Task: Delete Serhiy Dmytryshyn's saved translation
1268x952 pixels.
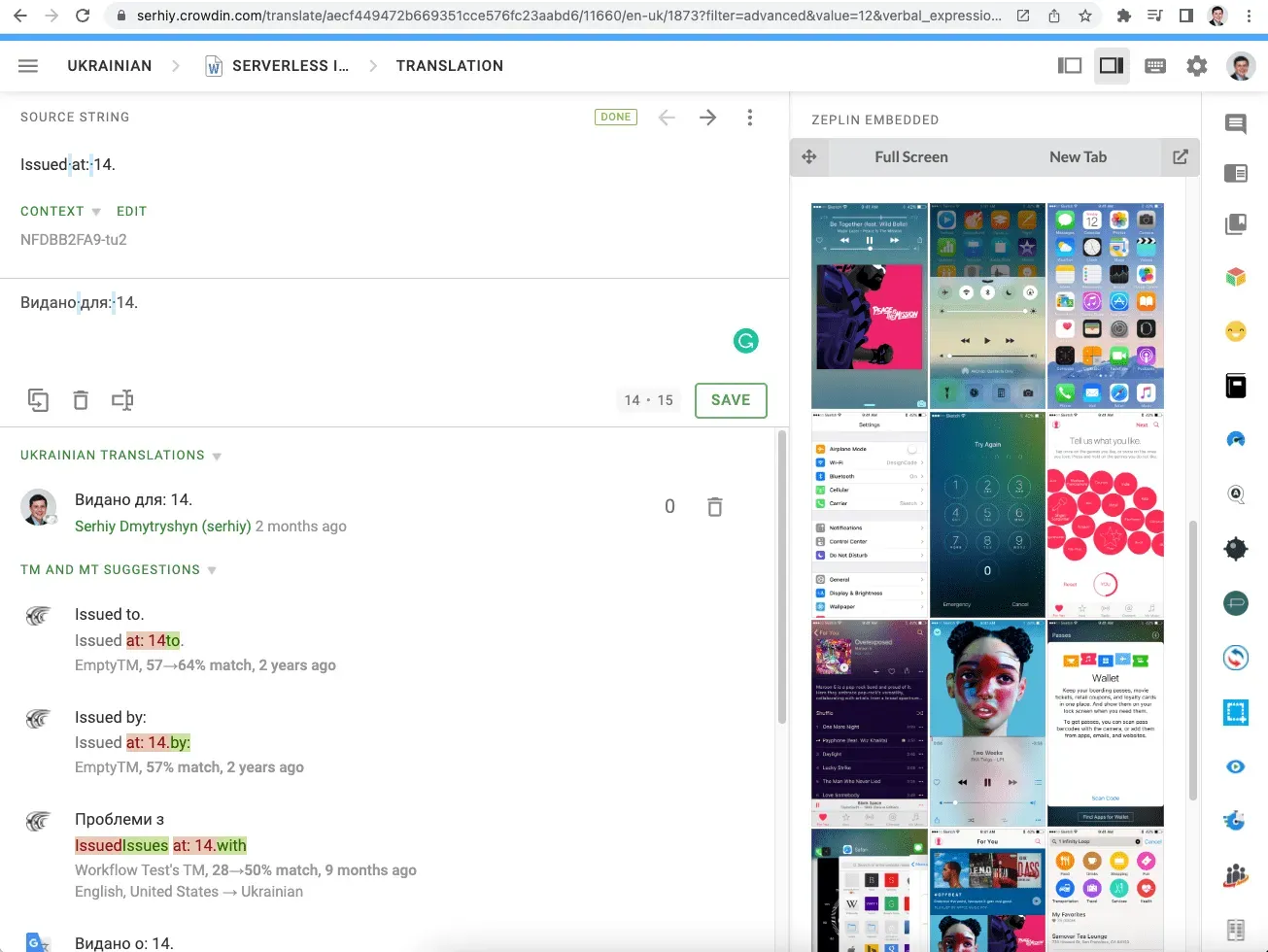Action: tap(714, 506)
